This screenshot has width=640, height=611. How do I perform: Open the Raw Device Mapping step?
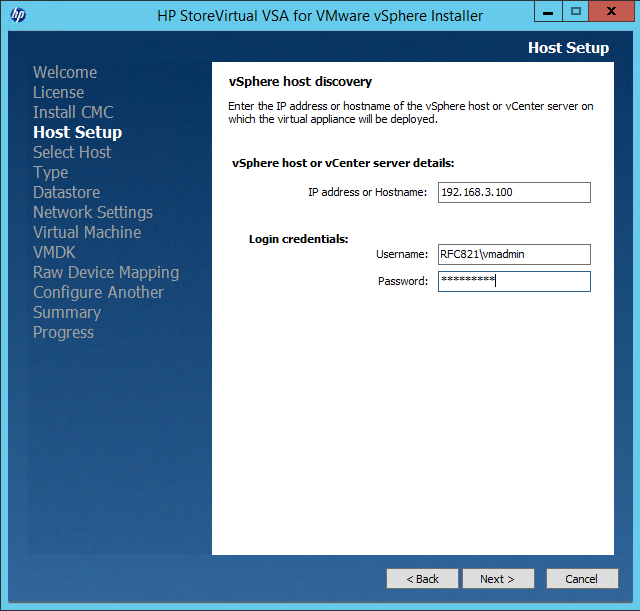pyautogui.click(x=106, y=273)
